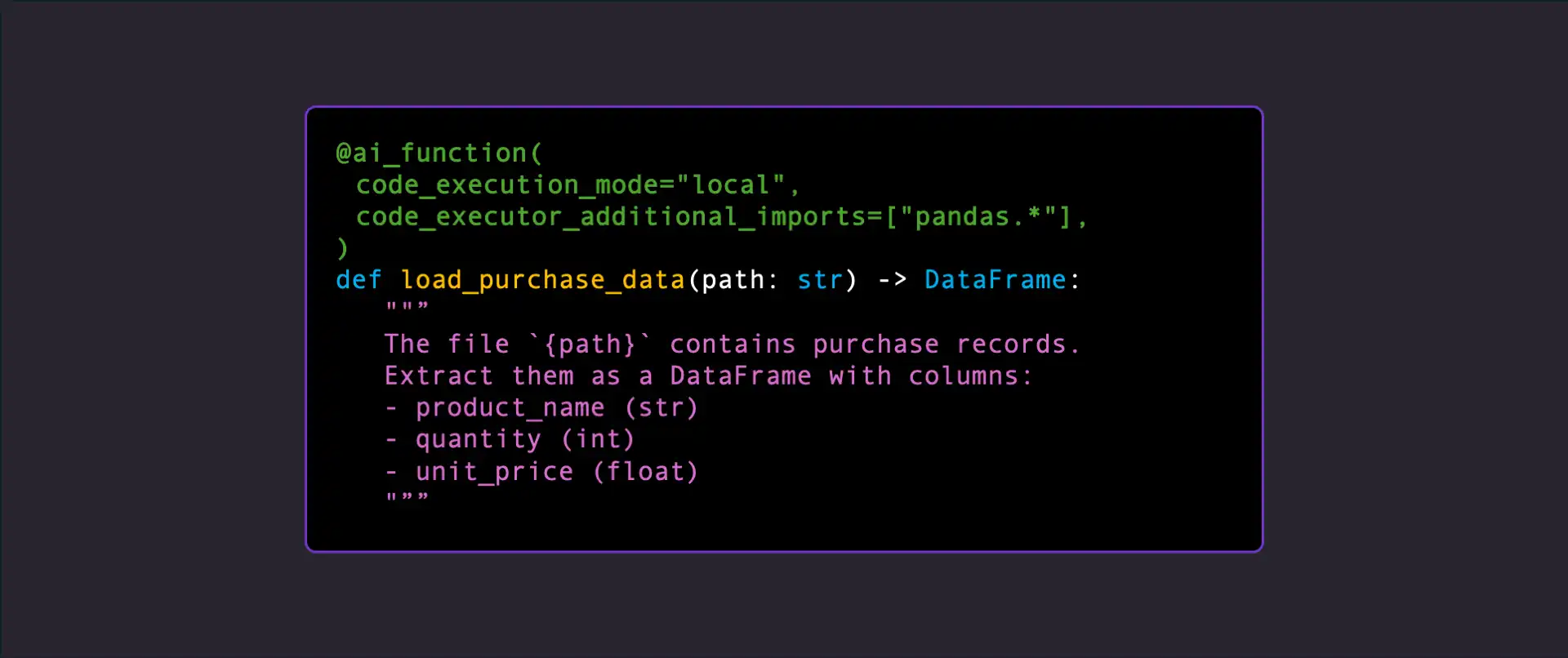
Task: Click the {path} placeholder in docstring
Action: pyautogui.click(x=590, y=345)
